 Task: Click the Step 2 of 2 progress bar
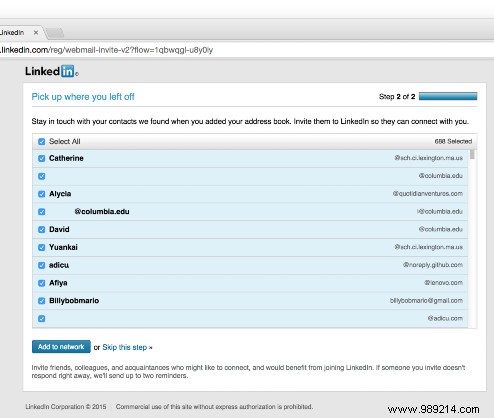point(448,96)
